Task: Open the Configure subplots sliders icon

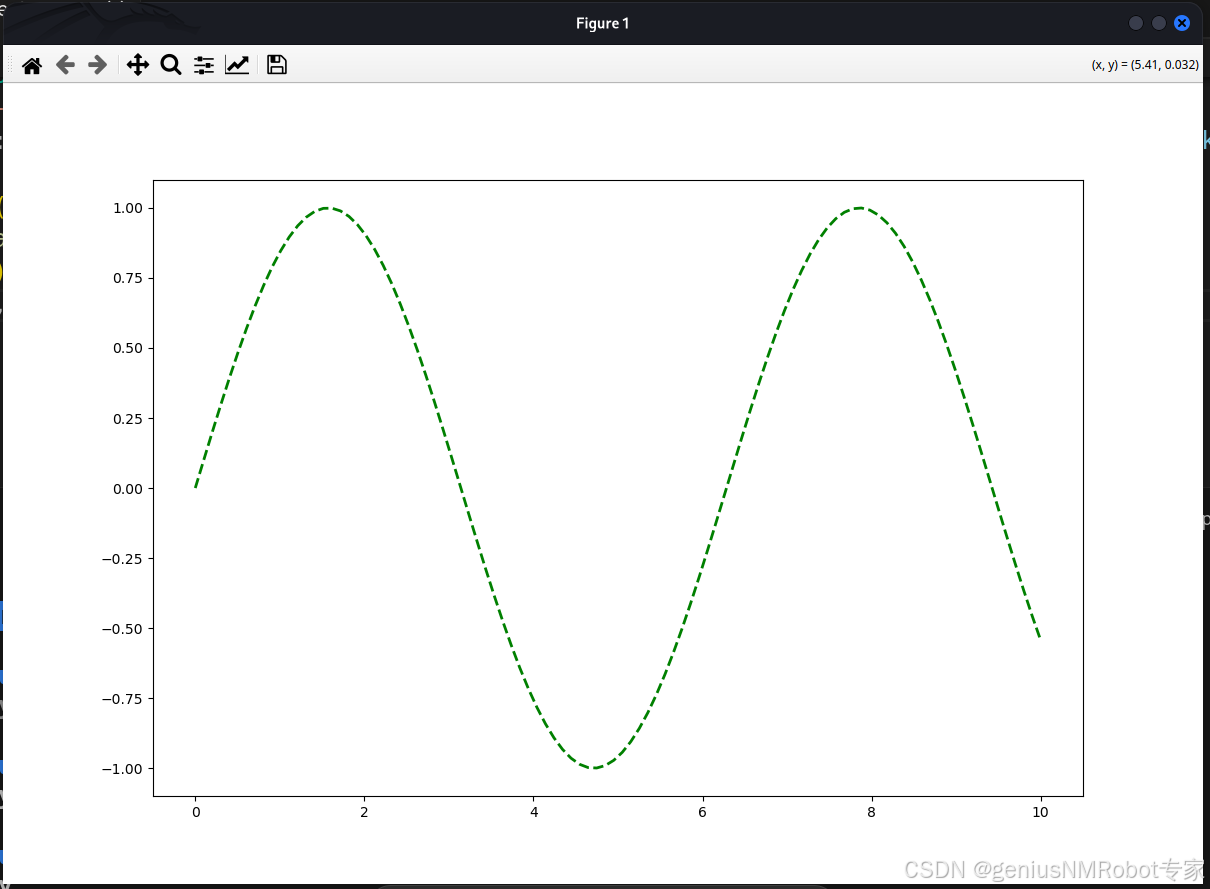Action: [x=204, y=65]
